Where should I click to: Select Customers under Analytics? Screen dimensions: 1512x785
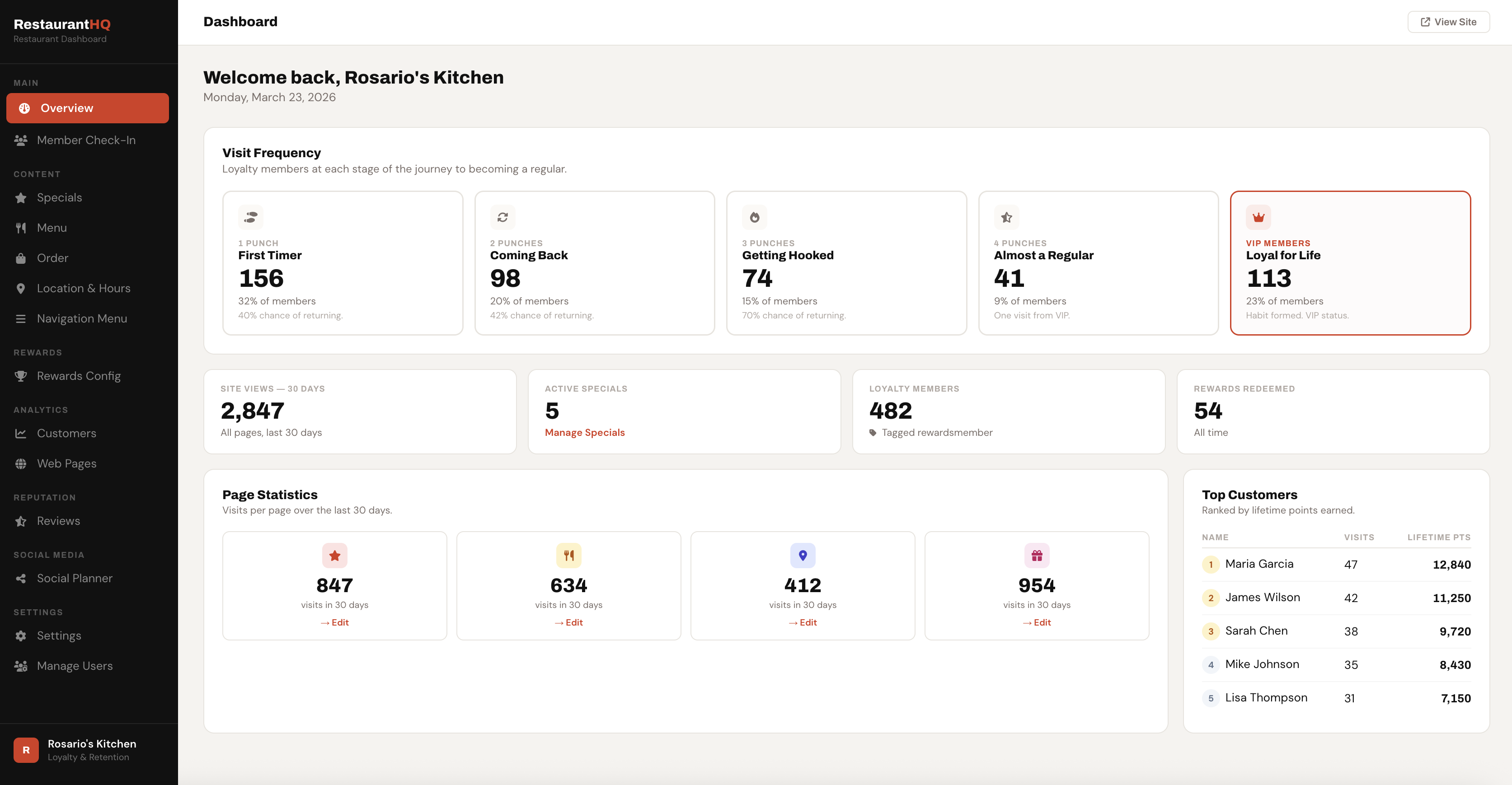point(66,433)
